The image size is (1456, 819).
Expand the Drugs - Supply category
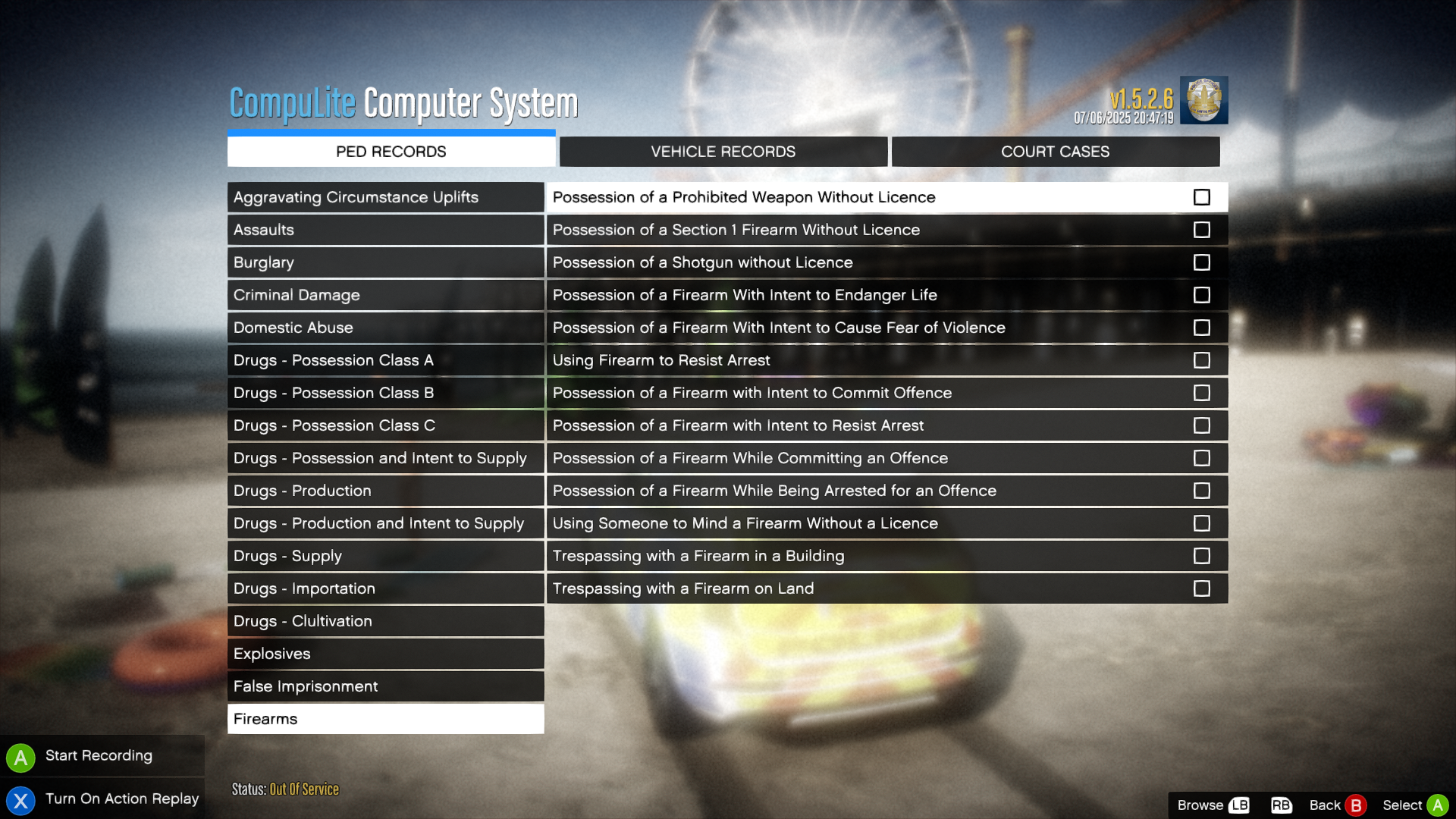pos(385,556)
